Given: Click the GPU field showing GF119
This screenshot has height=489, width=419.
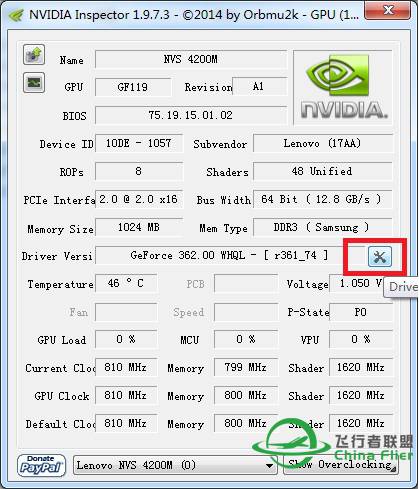Looking at the screenshot, I should click(x=133, y=87).
